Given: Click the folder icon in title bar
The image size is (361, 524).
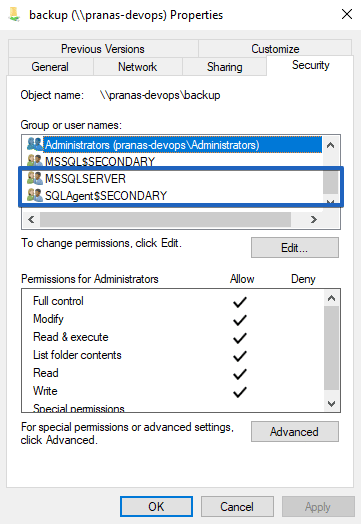Looking at the screenshot, I should pyautogui.click(x=14, y=15).
